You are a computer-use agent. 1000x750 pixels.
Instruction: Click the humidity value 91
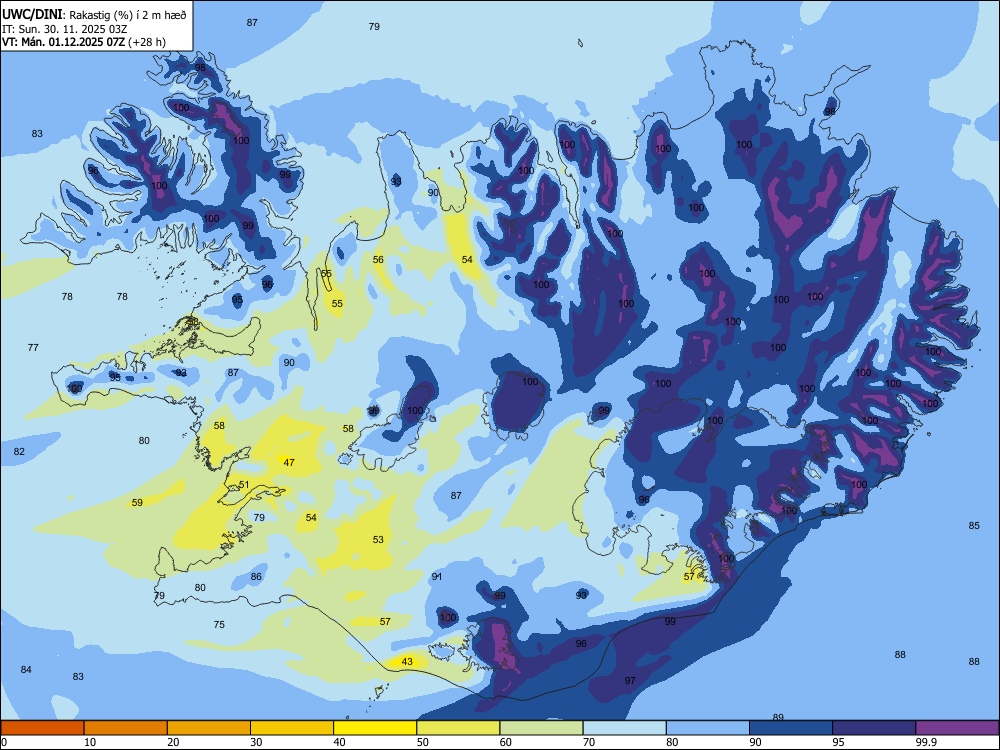pos(436,577)
